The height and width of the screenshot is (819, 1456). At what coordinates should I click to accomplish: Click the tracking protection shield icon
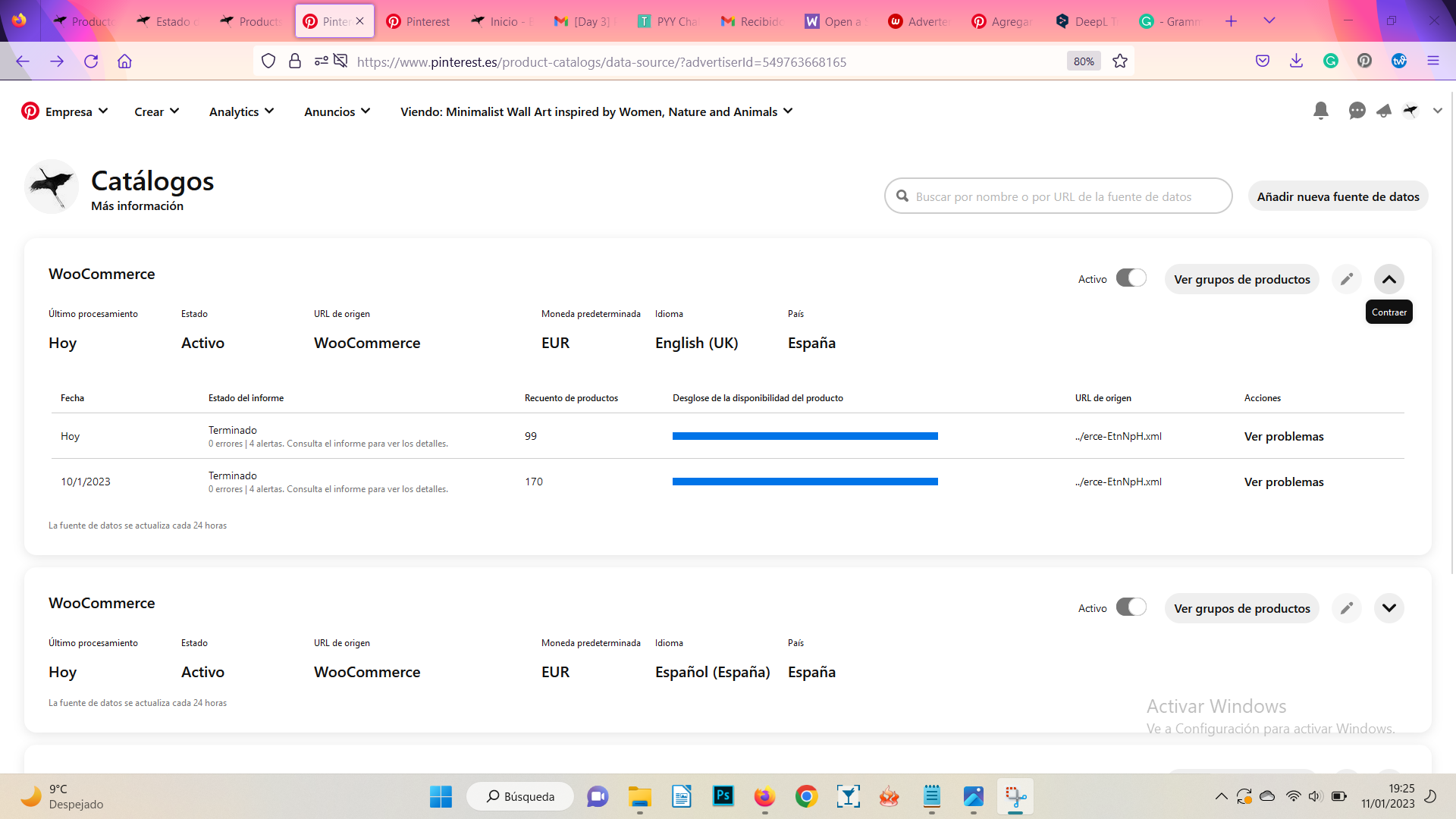268,61
